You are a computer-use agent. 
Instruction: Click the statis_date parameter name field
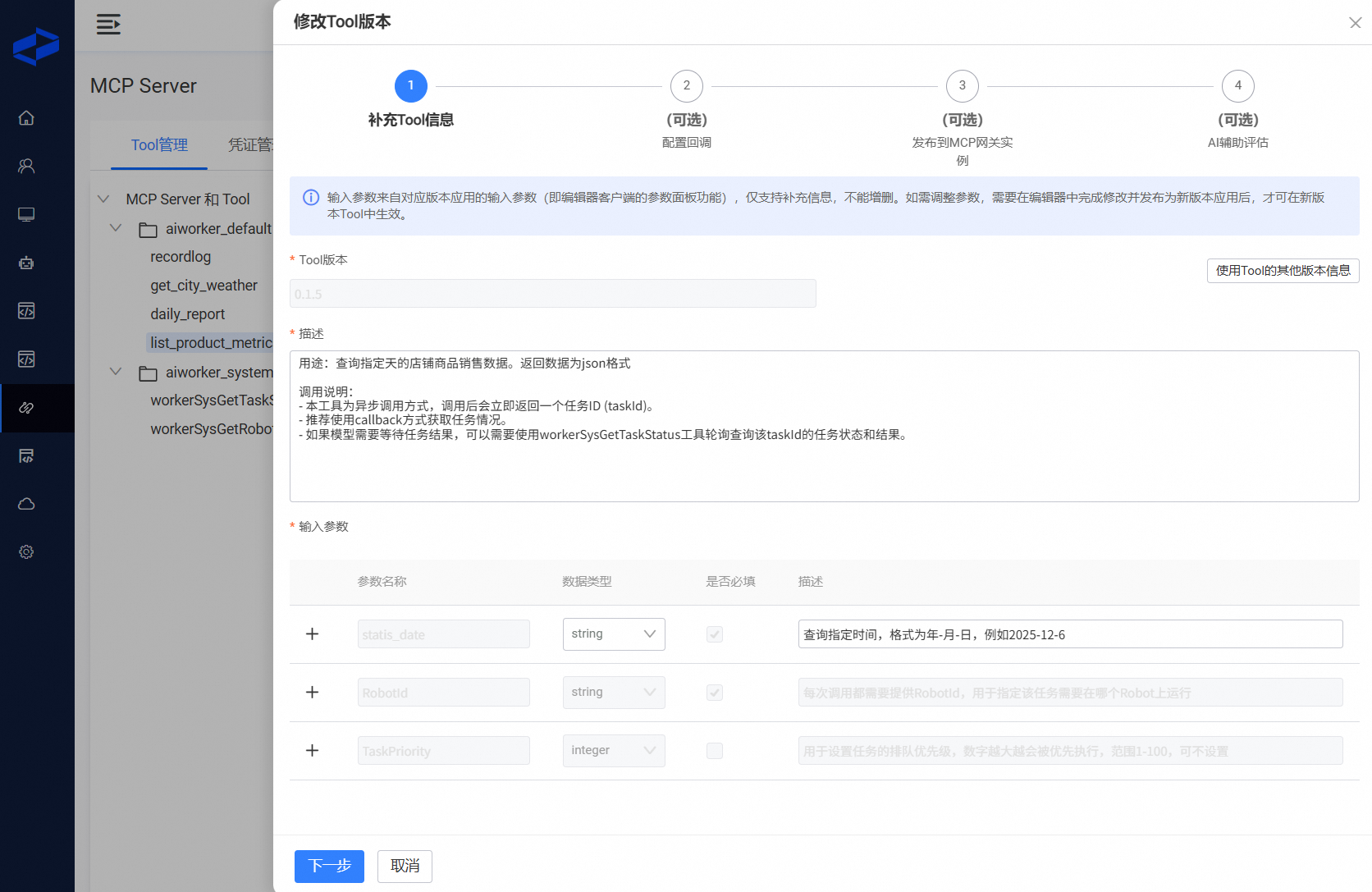tap(444, 634)
